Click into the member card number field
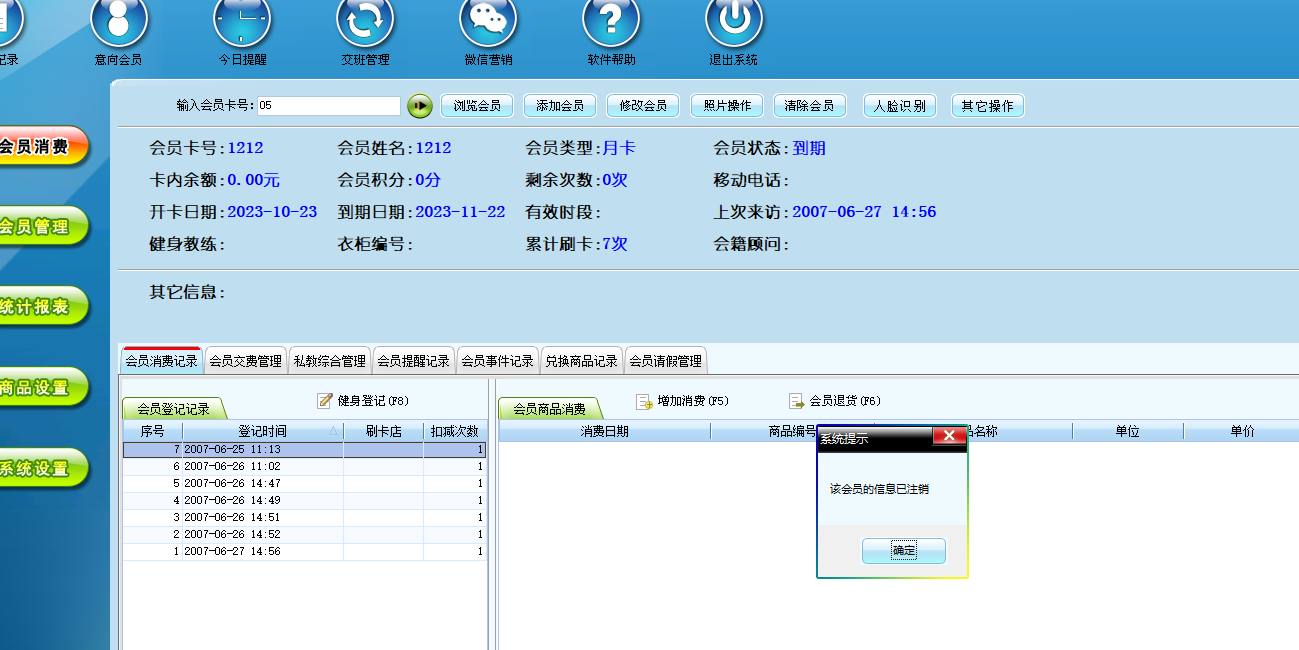The image size is (1299, 650). click(328, 106)
